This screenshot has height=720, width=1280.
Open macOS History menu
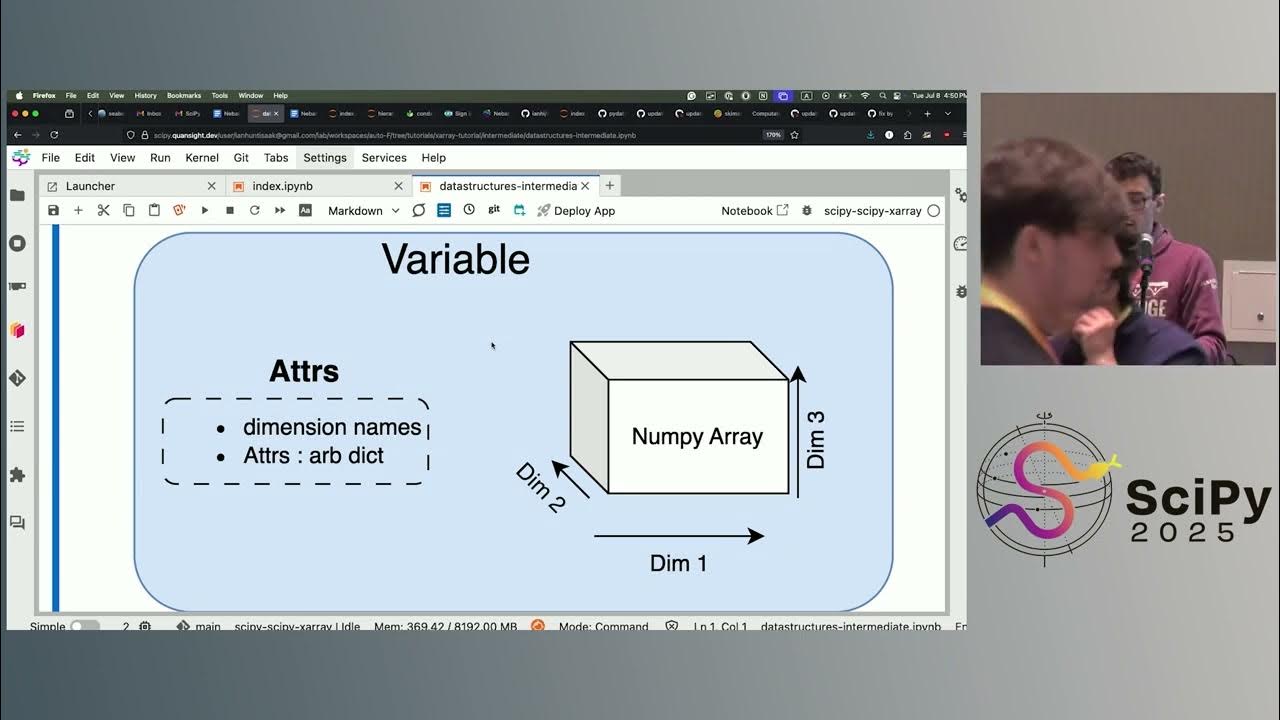tap(145, 96)
